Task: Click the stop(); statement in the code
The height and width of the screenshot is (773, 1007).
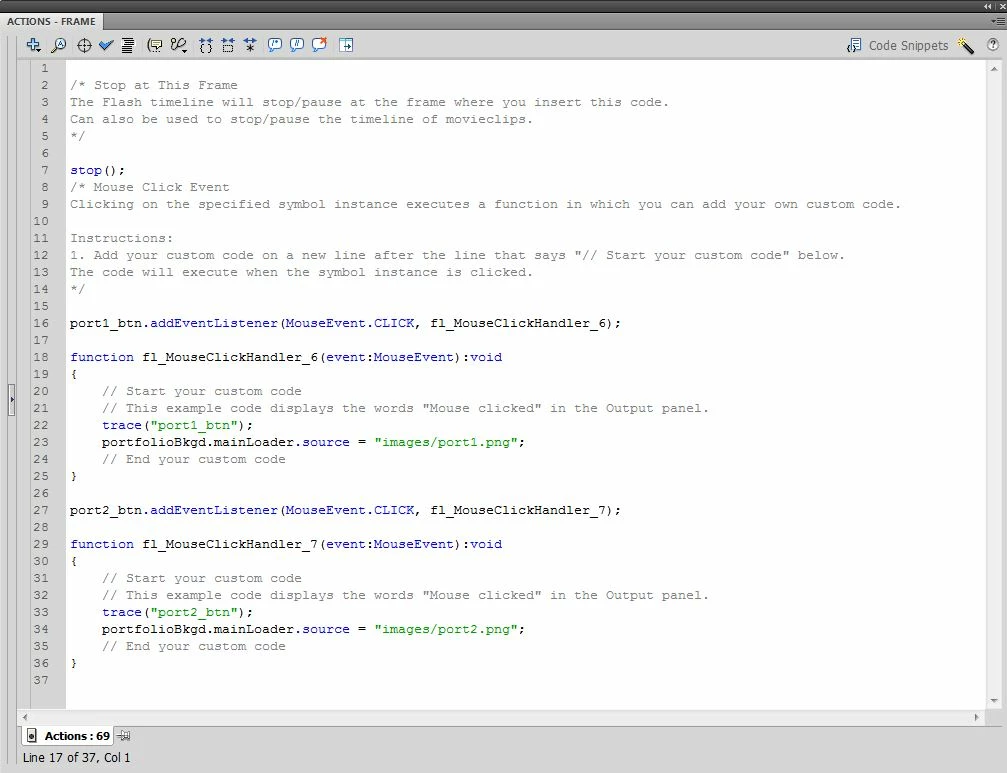Action: 97,170
